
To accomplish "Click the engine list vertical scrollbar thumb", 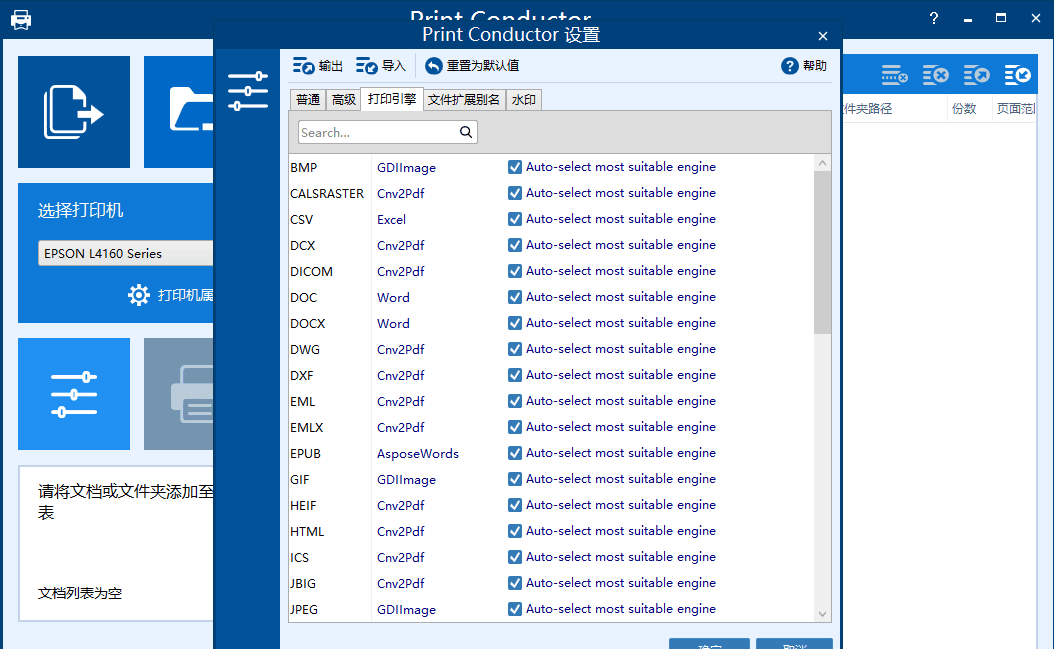I will point(822,252).
